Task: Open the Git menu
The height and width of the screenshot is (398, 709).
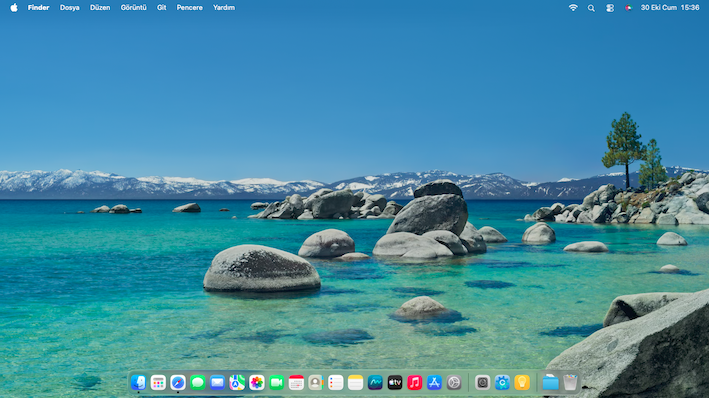Action: click(161, 8)
